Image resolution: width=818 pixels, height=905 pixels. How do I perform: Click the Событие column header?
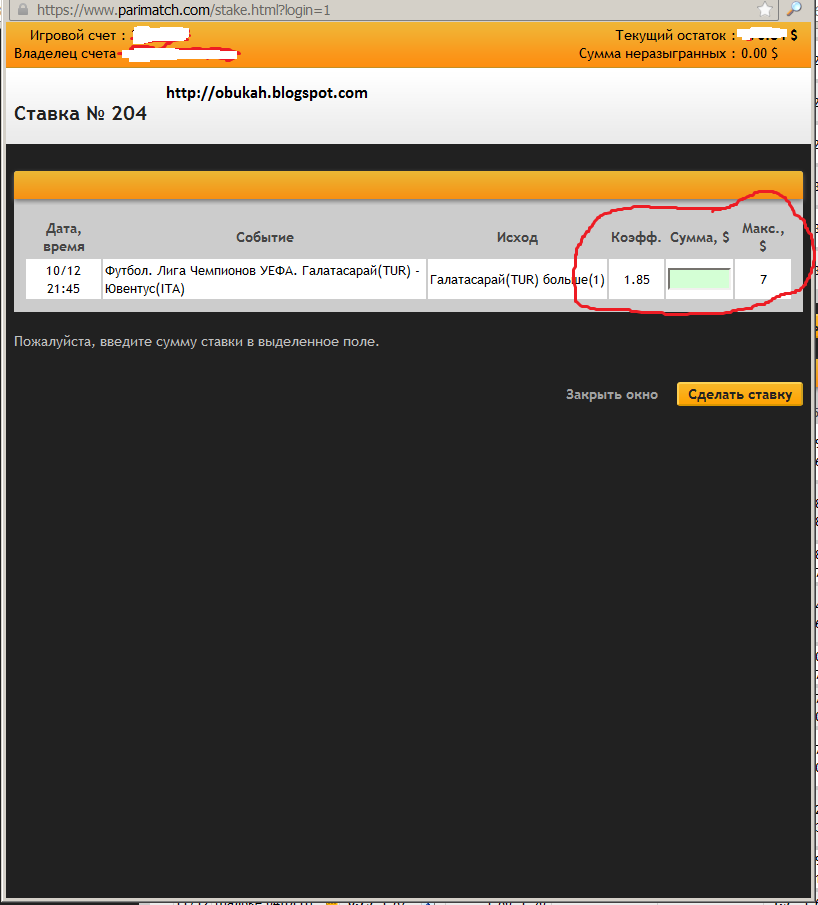click(x=265, y=237)
